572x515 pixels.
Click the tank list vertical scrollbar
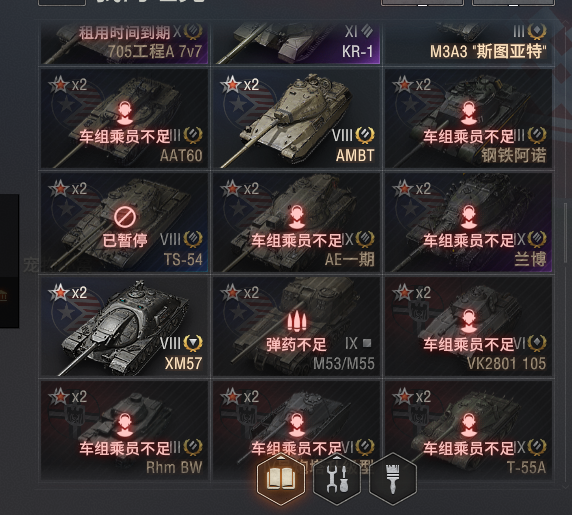tap(566, 233)
